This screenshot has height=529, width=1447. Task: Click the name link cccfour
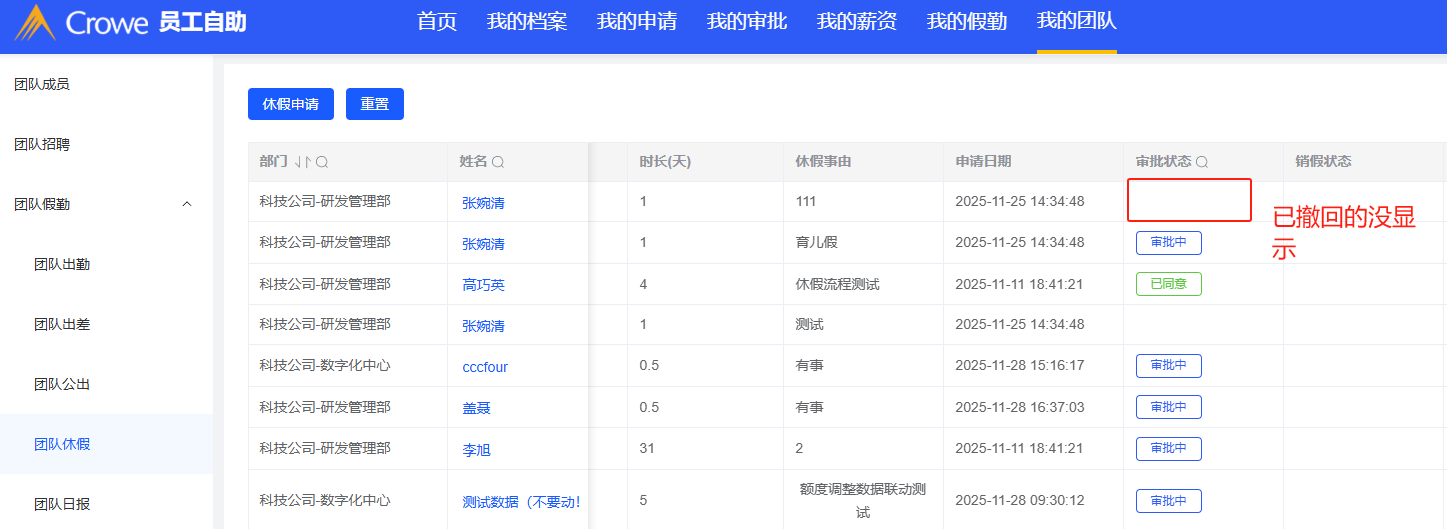click(x=485, y=367)
